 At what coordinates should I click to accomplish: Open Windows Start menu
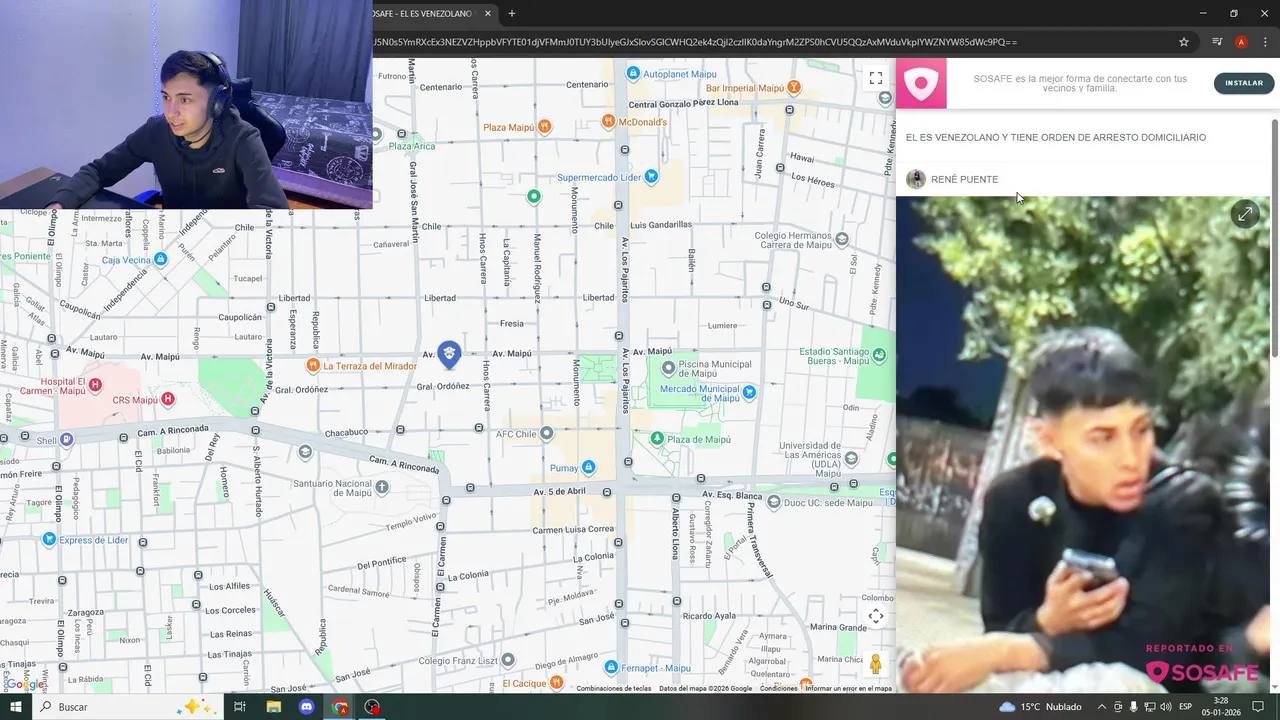point(16,707)
